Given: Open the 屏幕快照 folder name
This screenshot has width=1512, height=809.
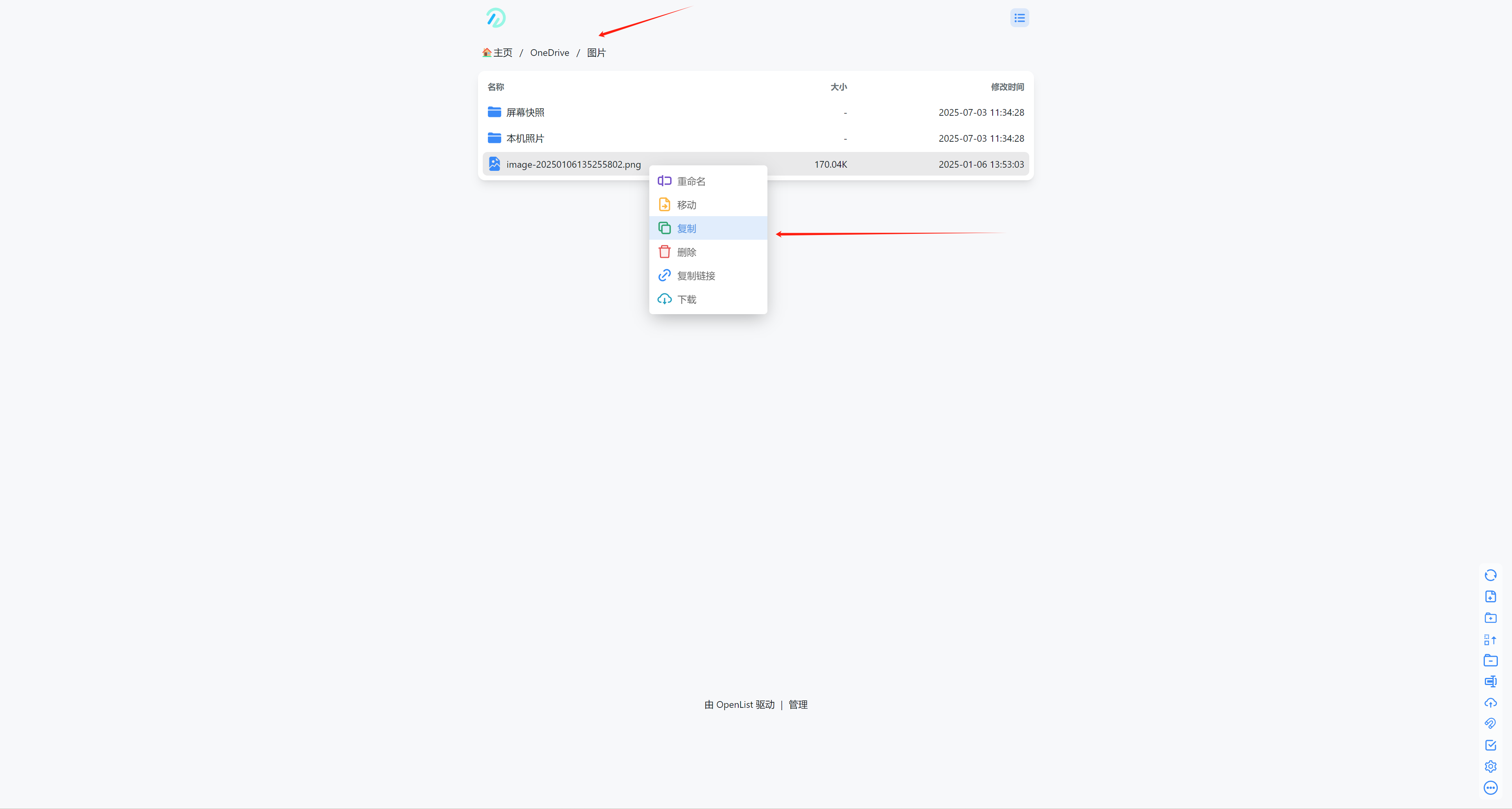Looking at the screenshot, I should pos(525,113).
